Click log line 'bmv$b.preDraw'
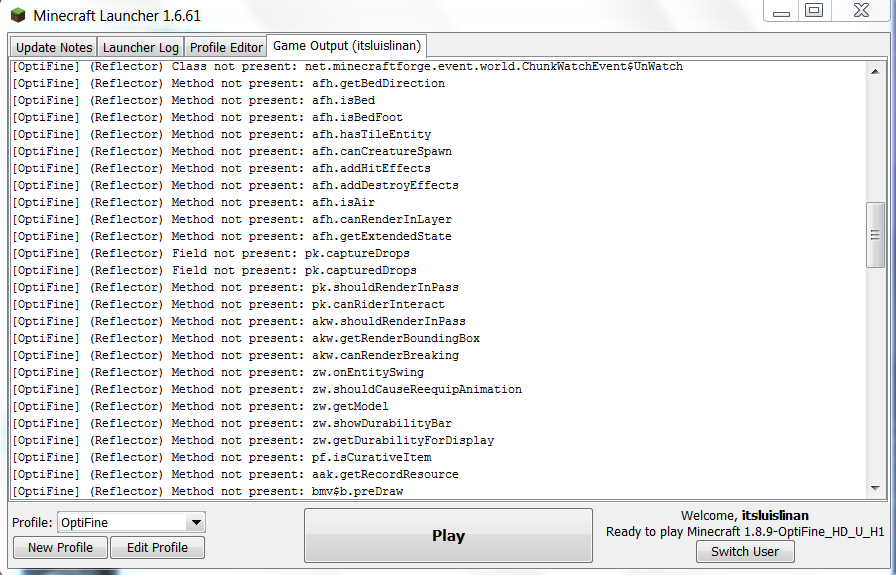Screen dimensions: 896x575 tap(207, 492)
